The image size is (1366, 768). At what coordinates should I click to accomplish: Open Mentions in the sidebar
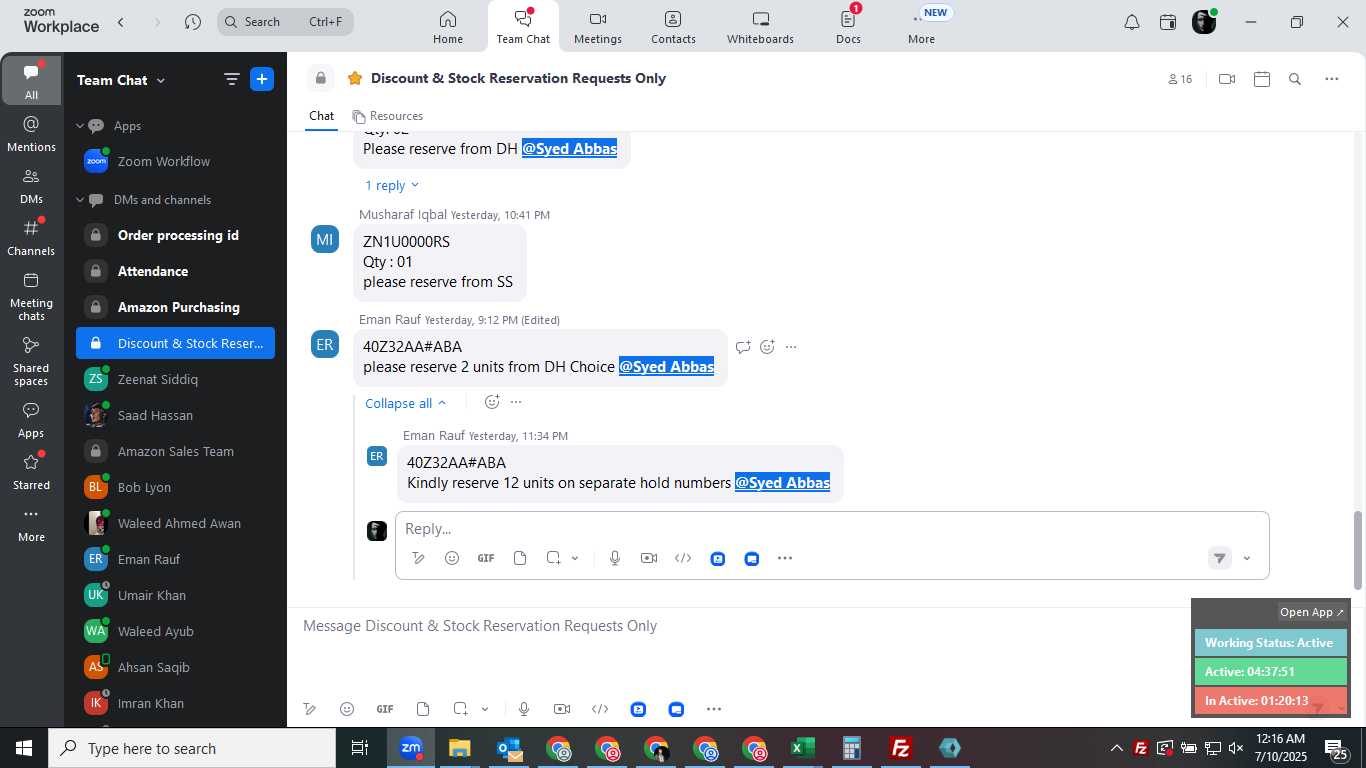(x=31, y=133)
